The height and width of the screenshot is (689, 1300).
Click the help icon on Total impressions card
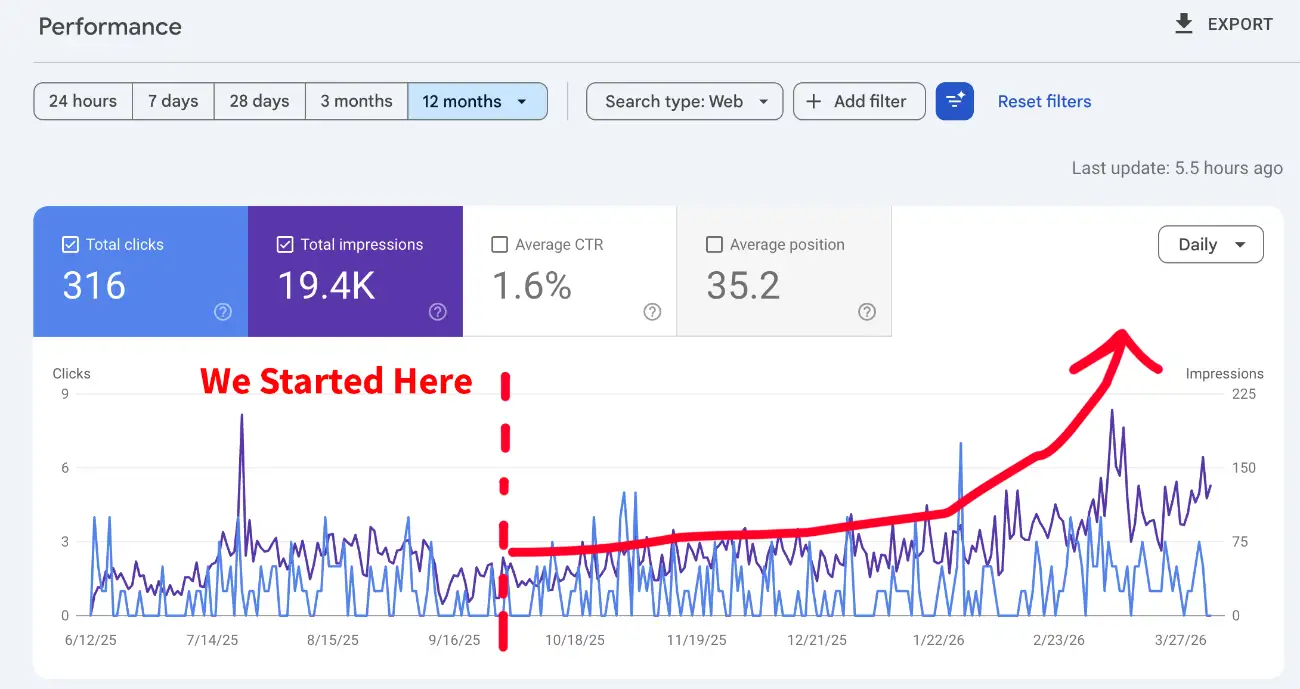pyautogui.click(x=437, y=312)
